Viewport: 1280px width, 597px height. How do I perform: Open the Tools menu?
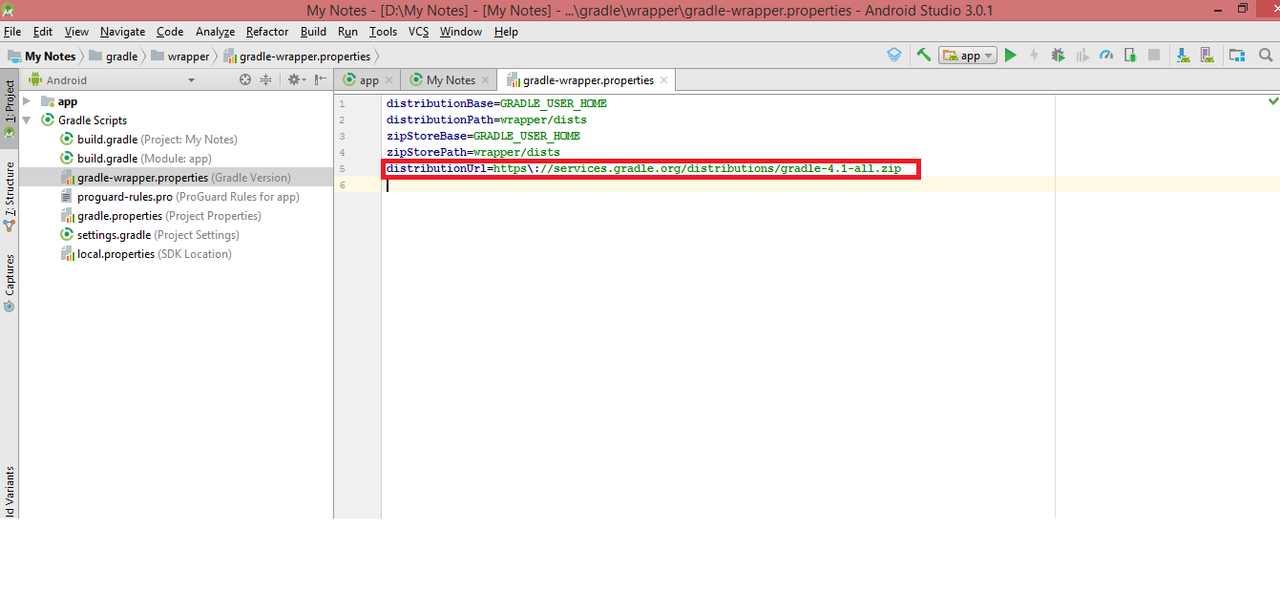[x=383, y=32]
